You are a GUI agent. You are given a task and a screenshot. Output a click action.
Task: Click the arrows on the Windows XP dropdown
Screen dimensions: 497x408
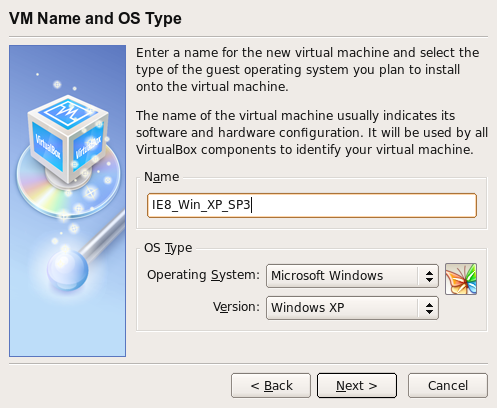(x=429, y=308)
